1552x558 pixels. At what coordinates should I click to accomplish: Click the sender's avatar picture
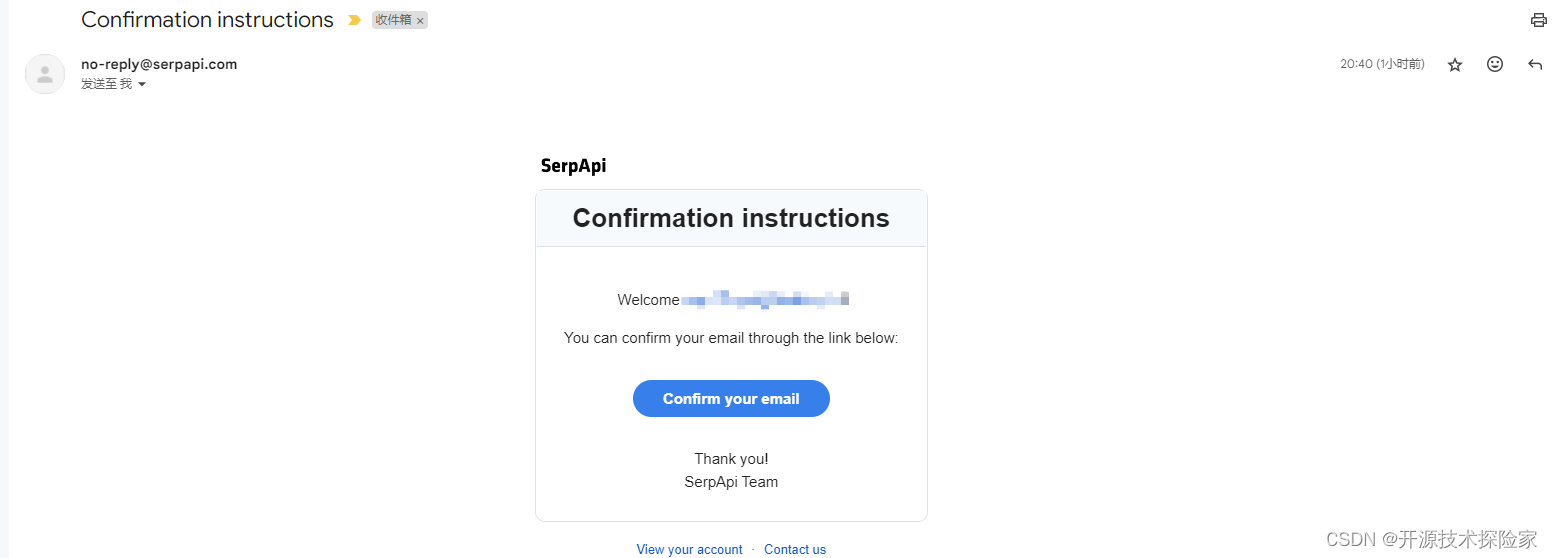point(45,73)
